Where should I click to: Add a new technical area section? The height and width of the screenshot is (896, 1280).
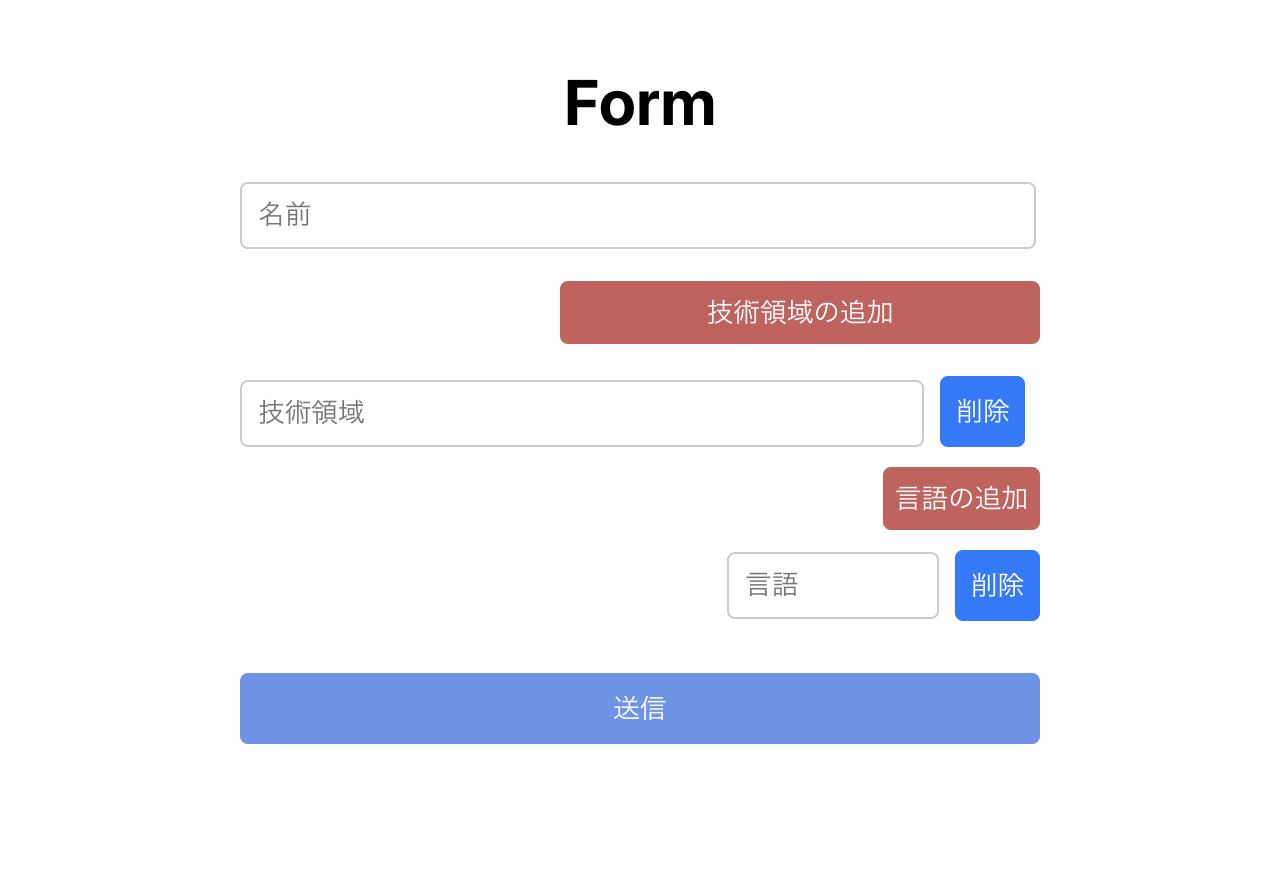point(800,312)
